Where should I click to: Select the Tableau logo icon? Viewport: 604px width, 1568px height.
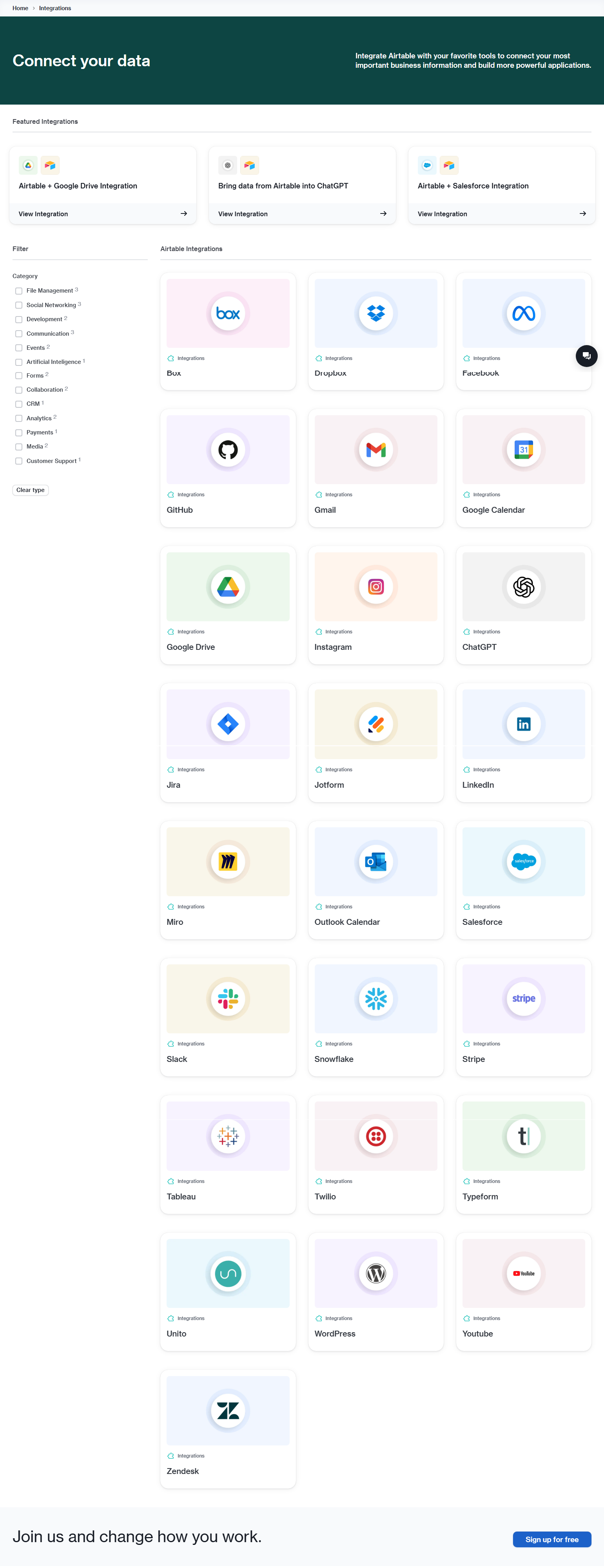point(228,1136)
